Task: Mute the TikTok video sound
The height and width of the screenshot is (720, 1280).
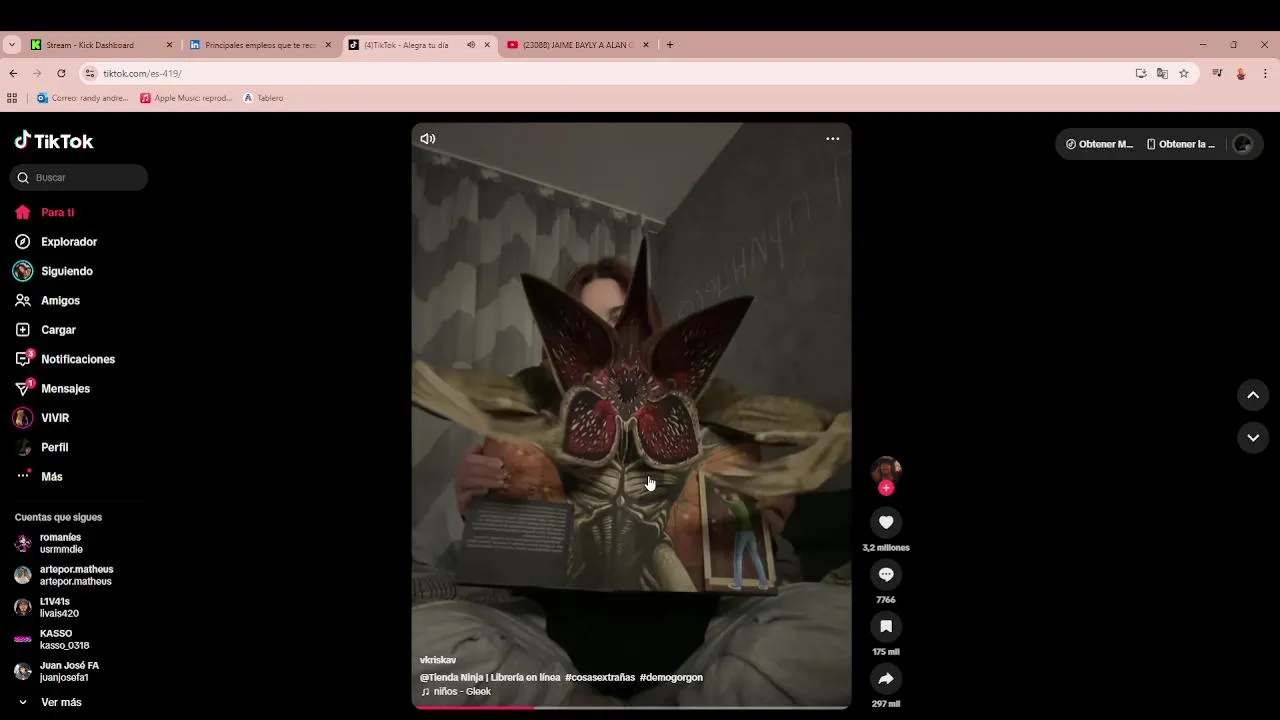Action: 428,139
